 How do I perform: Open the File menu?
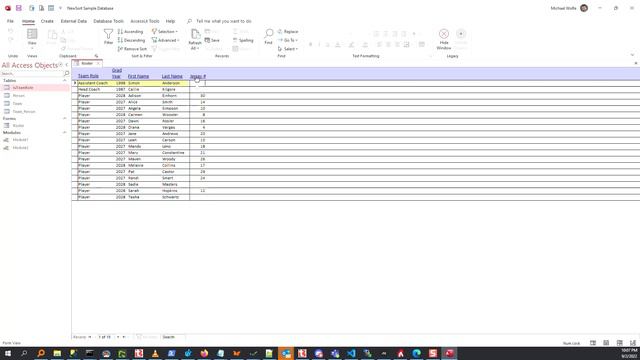[10, 21]
